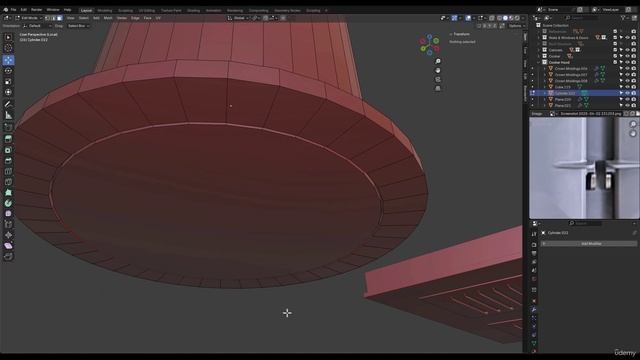This screenshot has width=640, height=360.
Task: Expand the Curtains collection
Action: tap(539, 50)
